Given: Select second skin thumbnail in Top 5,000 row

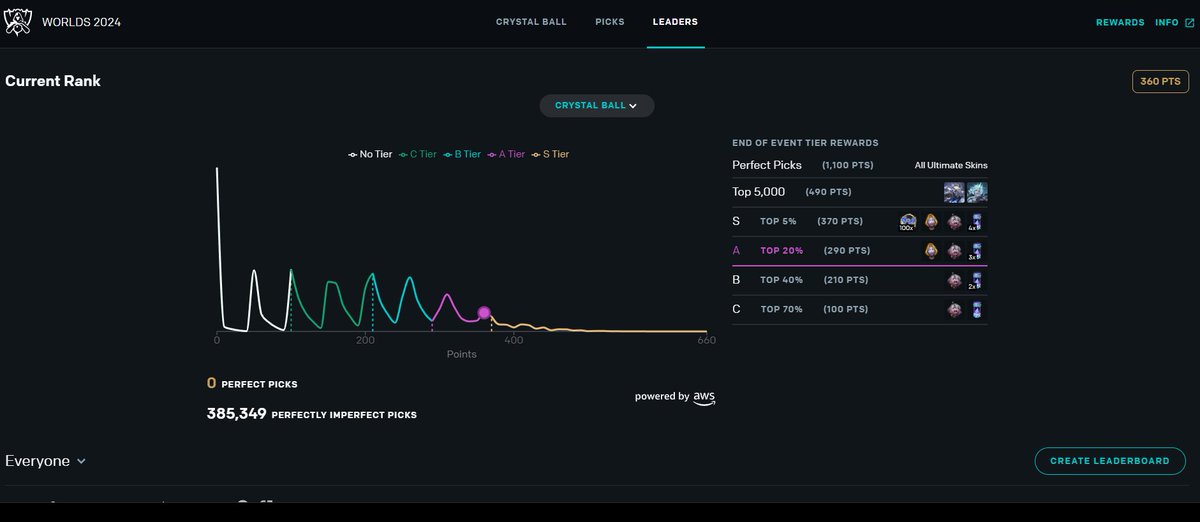Looking at the screenshot, I should [x=977, y=192].
